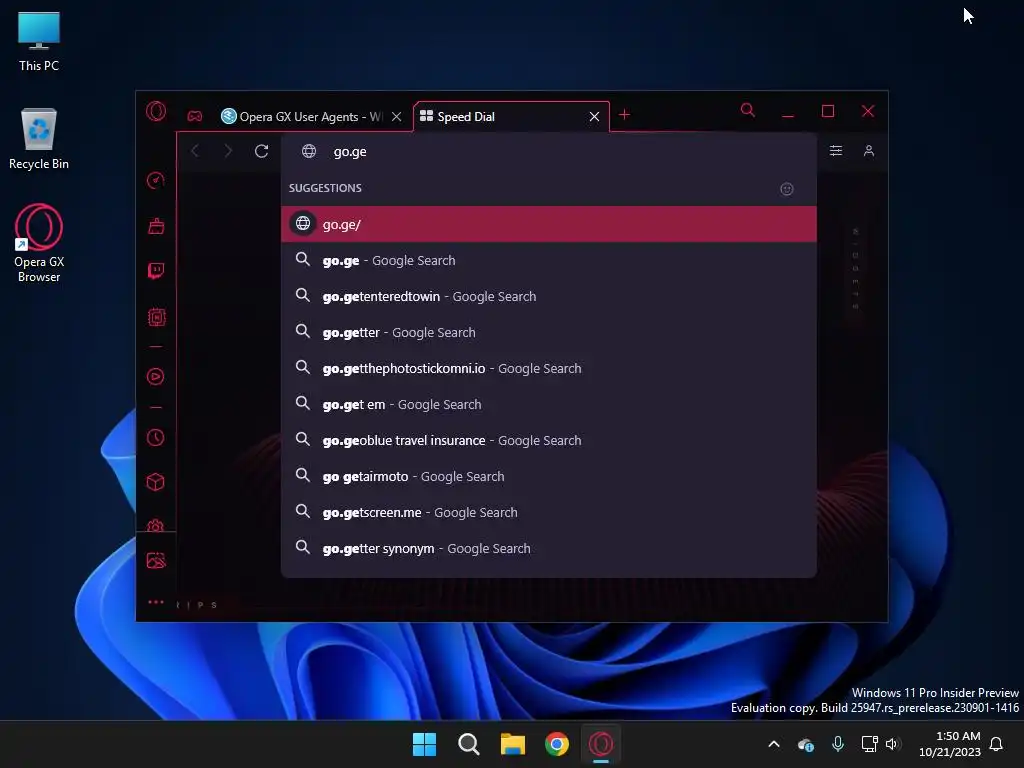Open sidebar three-dots more options
The height and width of the screenshot is (768, 1024).
coord(155,602)
